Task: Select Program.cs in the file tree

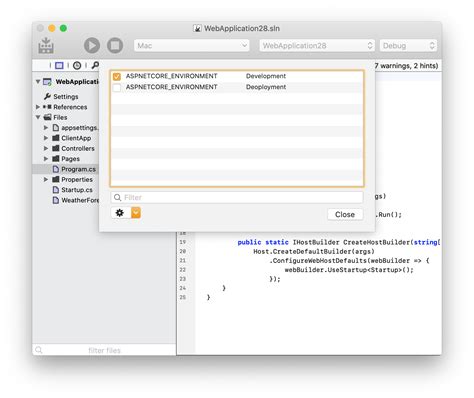Action: pyautogui.click(x=78, y=169)
